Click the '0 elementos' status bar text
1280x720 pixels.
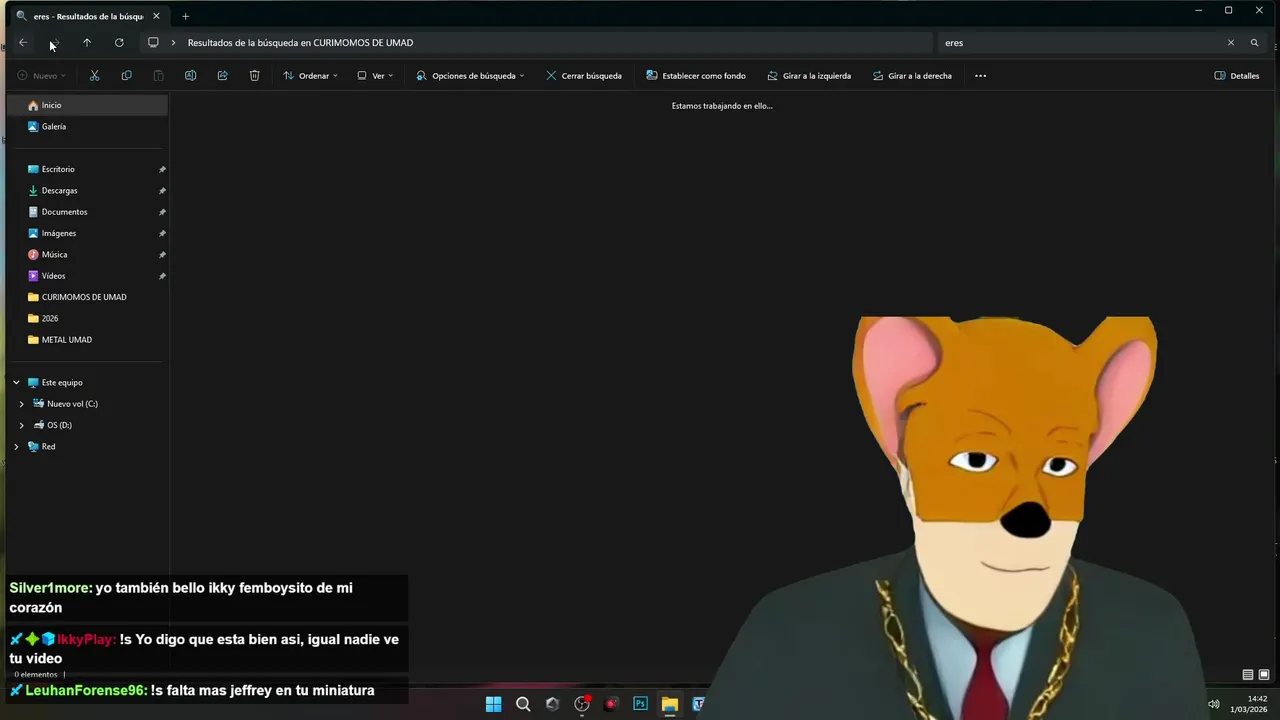[36, 675]
